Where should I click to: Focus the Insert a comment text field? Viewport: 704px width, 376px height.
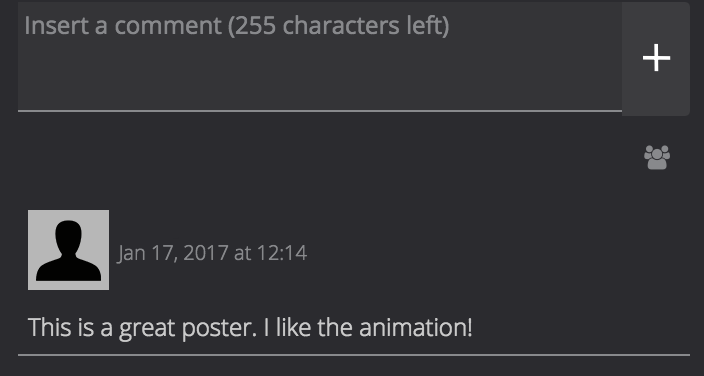[x=320, y=57]
